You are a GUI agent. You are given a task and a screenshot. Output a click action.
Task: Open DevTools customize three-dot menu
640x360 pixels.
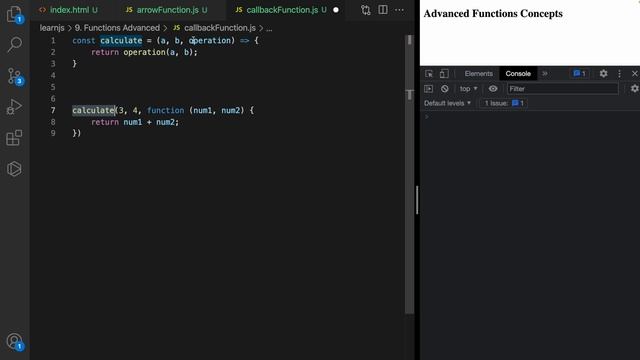[x=620, y=73]
